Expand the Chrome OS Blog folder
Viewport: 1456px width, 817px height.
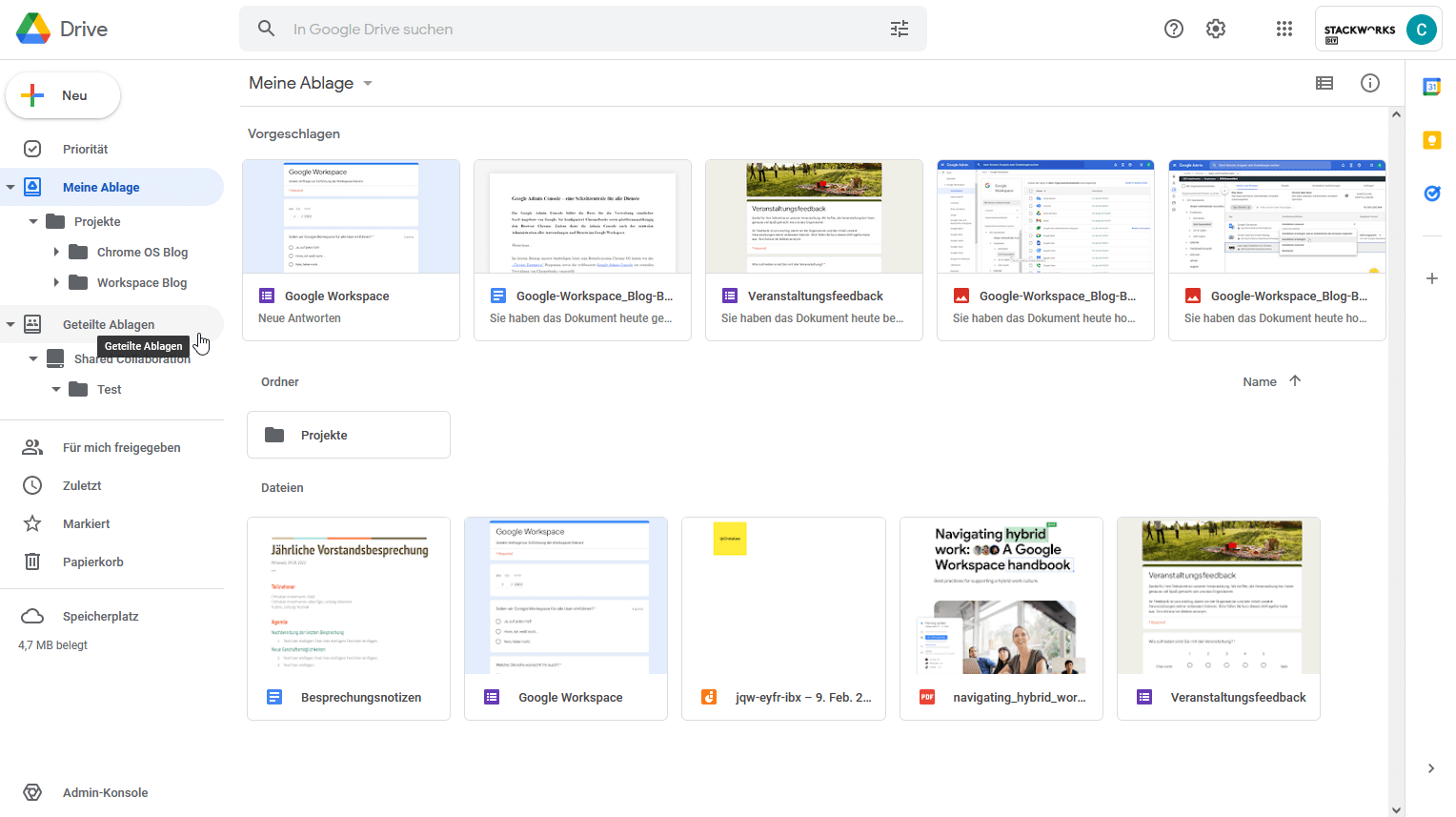click(x=56, y=252)
